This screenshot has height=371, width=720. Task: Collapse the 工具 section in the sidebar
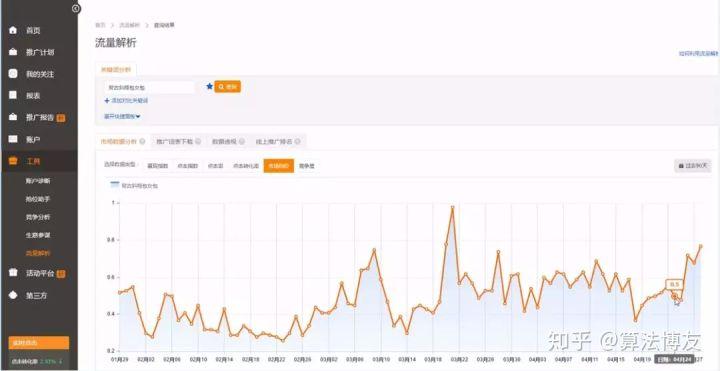pos(39,161)
